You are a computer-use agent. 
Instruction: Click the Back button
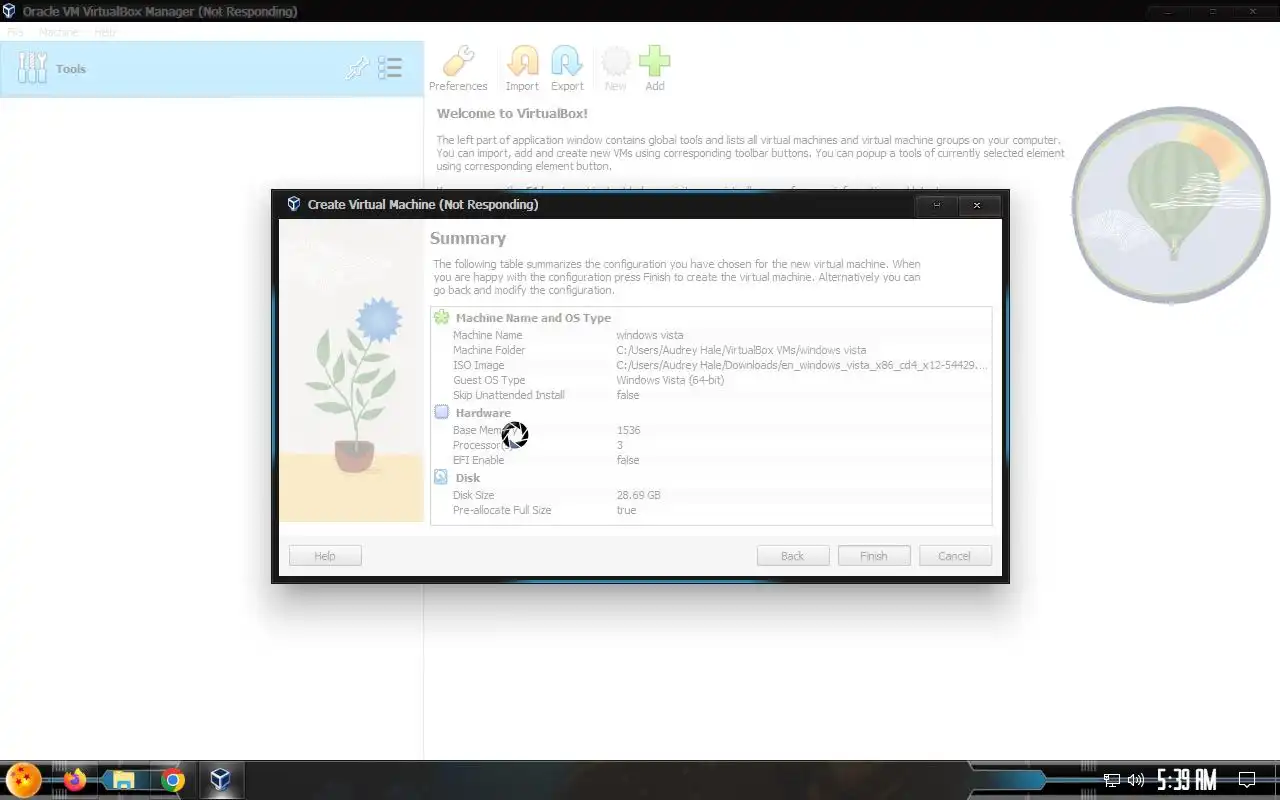point(793,556)
